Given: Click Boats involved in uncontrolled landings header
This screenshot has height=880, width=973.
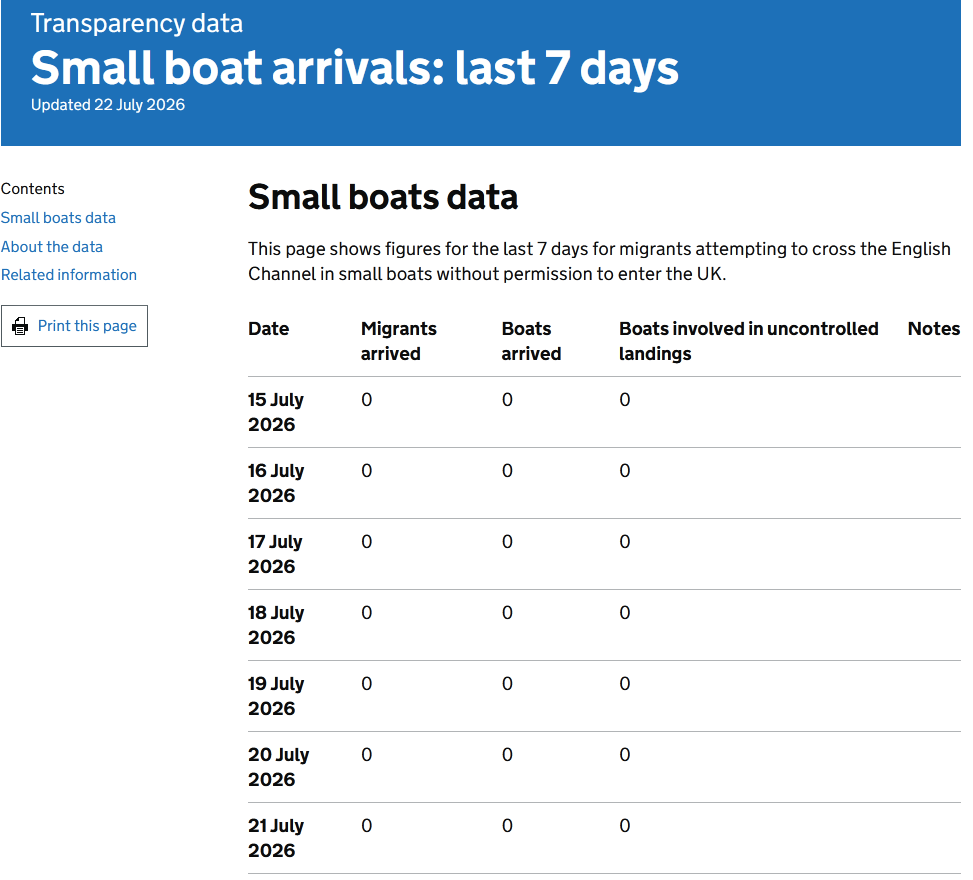Looking at the screenshot, I should point(748,341).
